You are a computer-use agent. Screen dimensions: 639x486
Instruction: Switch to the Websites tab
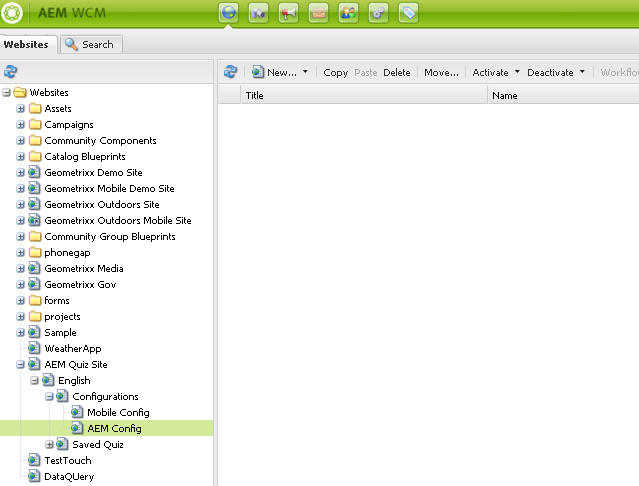[27, 44]
